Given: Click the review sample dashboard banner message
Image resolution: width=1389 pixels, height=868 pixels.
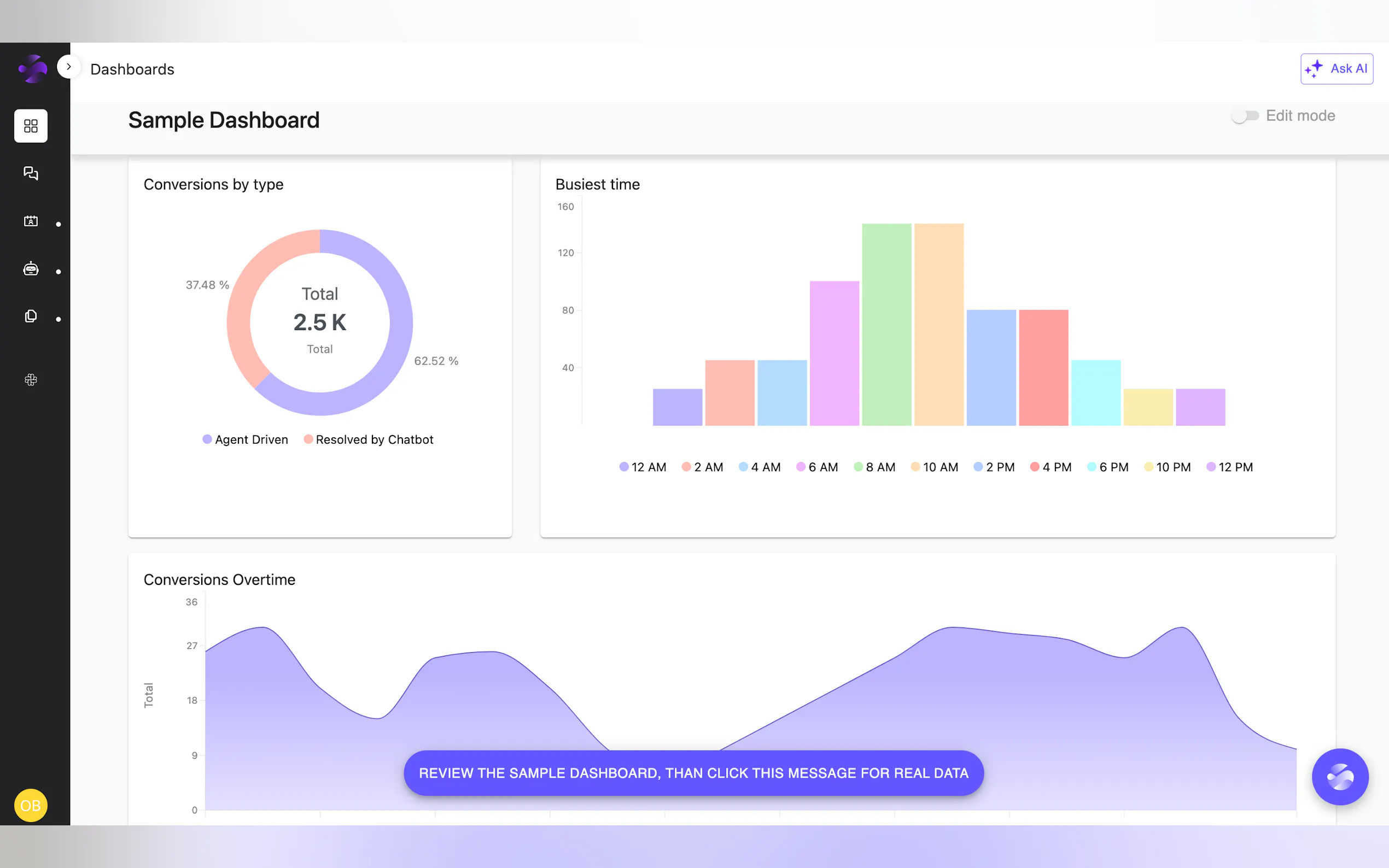Looking at the screenshot, I should (693, 773).
